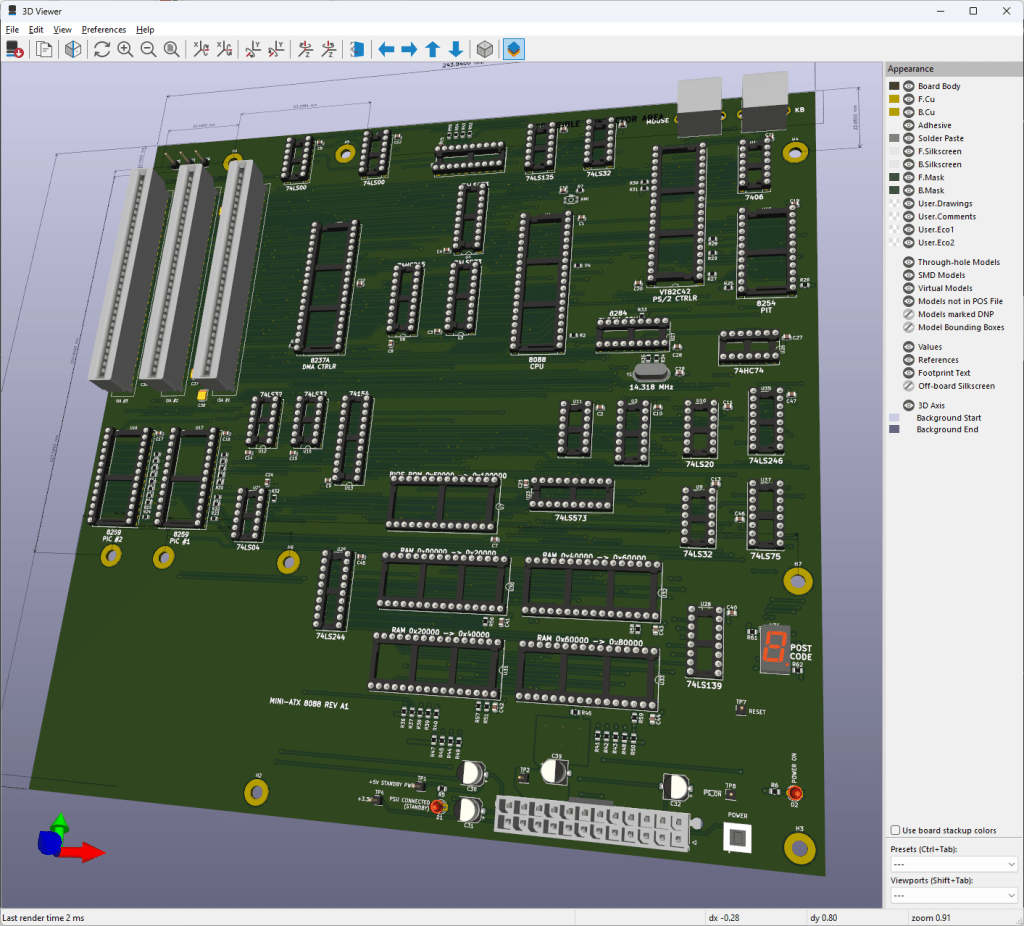
Task: Hide the F.Silkscreen layer
Action: (908, 151)
